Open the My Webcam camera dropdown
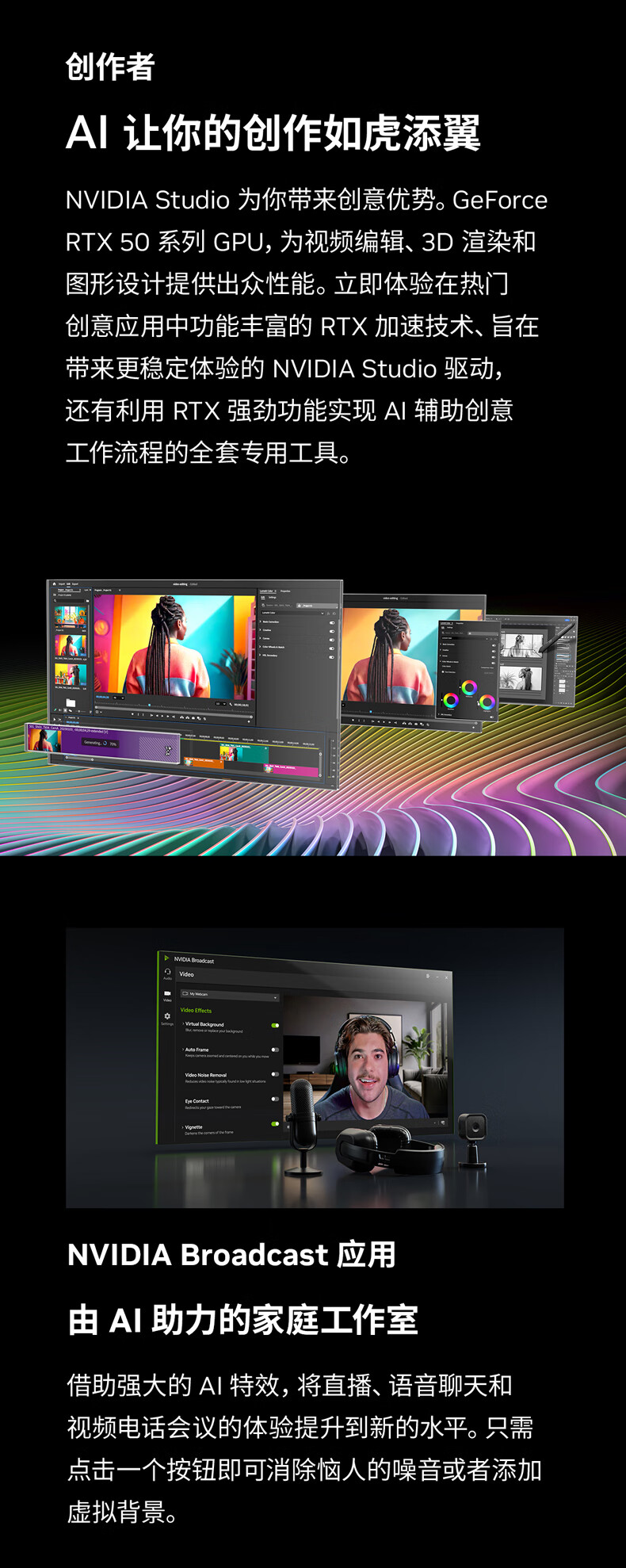 pyautogui.click(x=230, y=994)
